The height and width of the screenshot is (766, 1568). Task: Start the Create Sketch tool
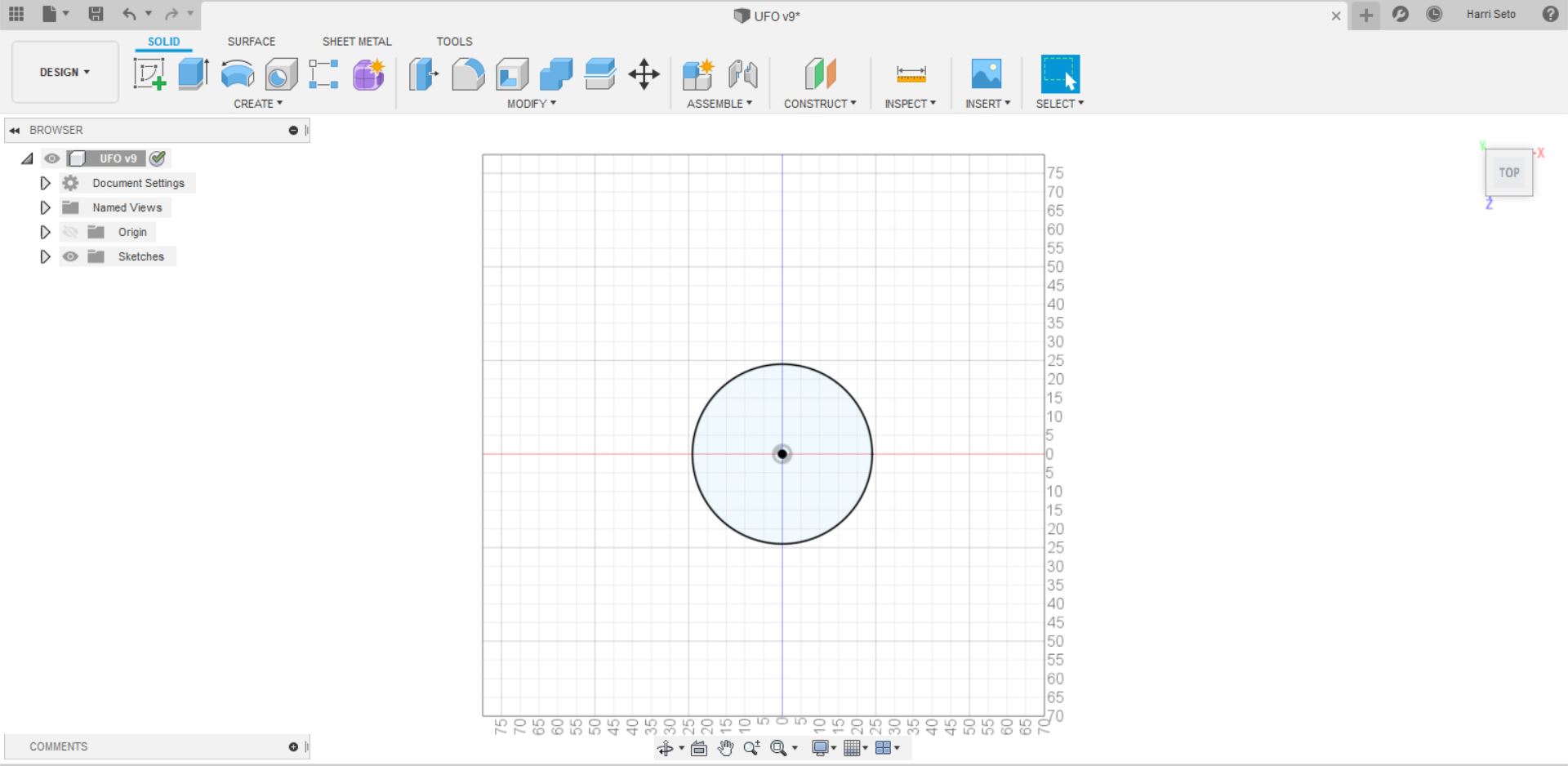click(x=149, y=74)
